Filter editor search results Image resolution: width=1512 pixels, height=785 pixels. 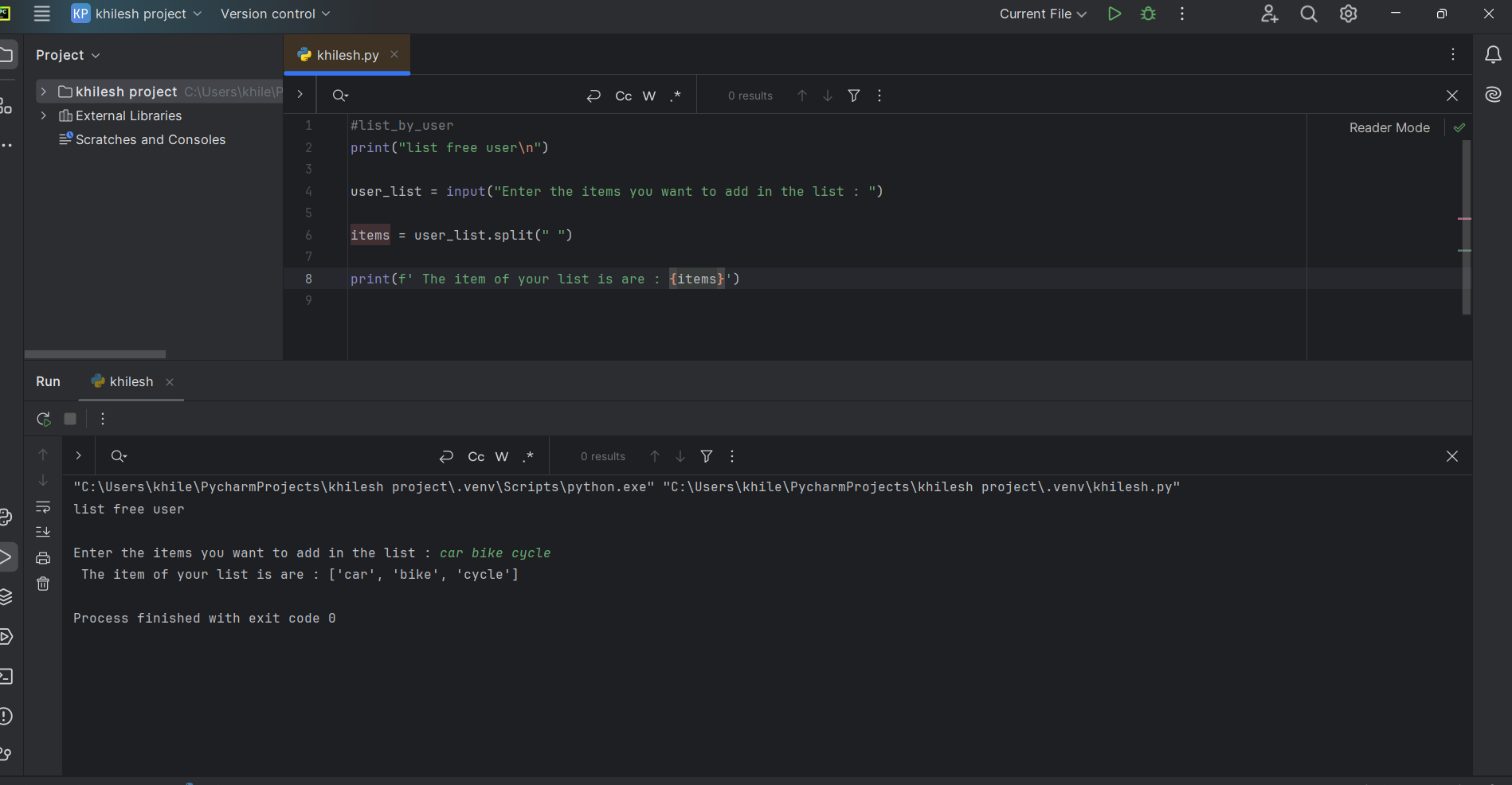click(854, 96)
